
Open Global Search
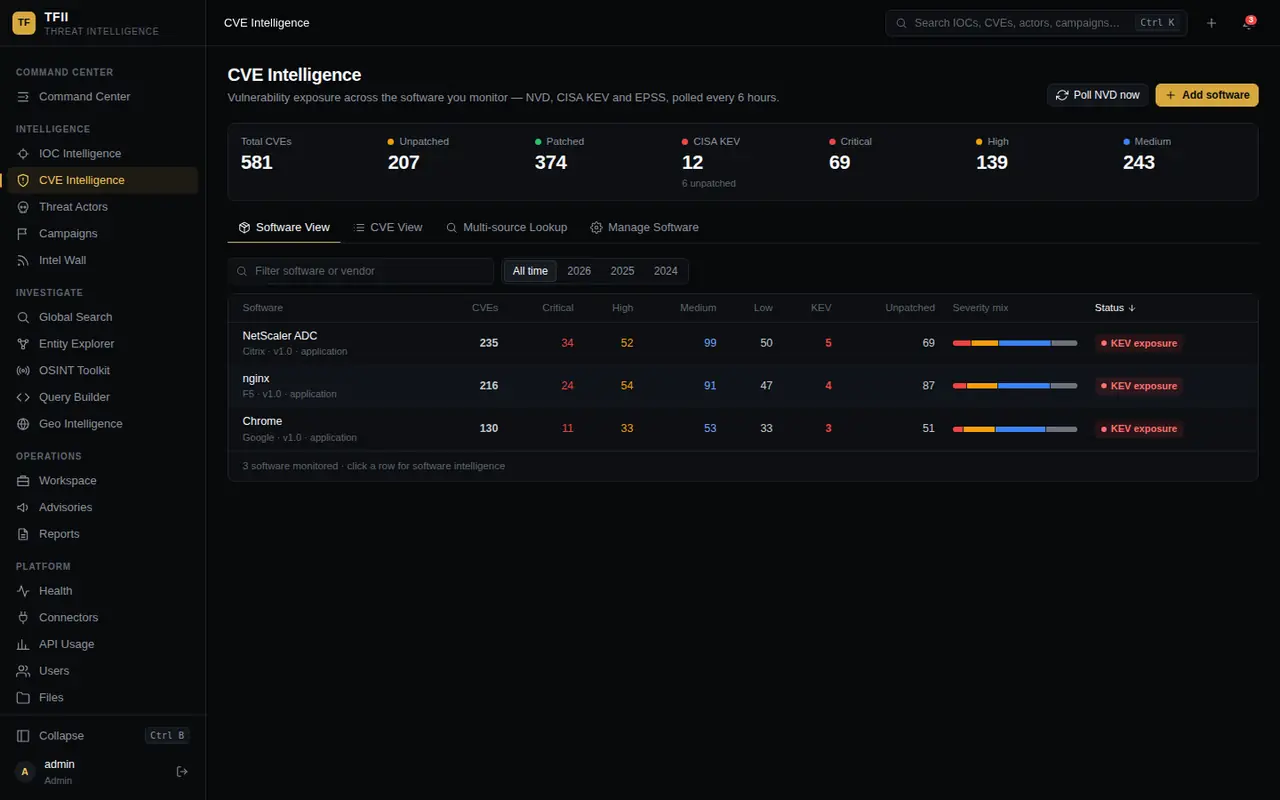[102, 318]
